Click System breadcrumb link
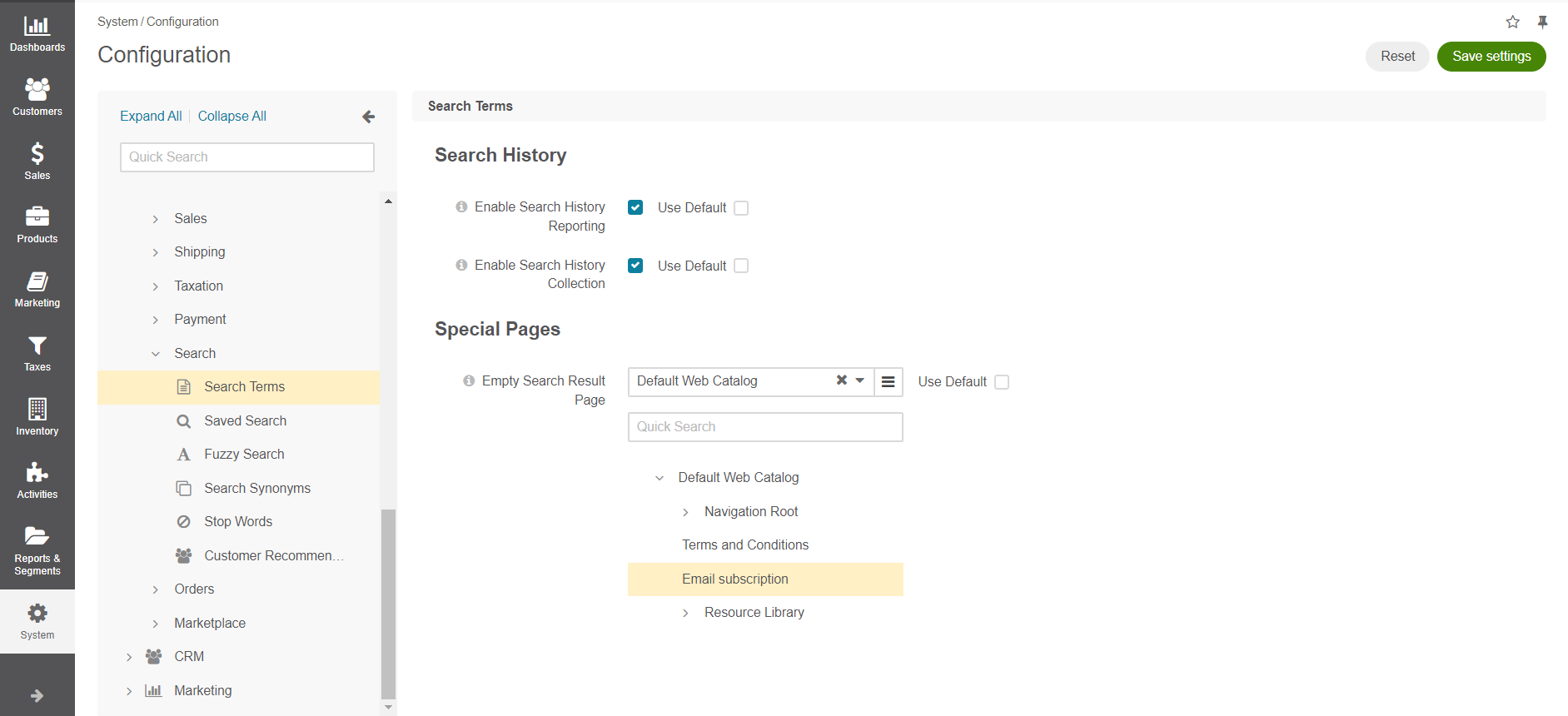The height and width of the screenshot is (716, 1568). (x=117, y=22)
